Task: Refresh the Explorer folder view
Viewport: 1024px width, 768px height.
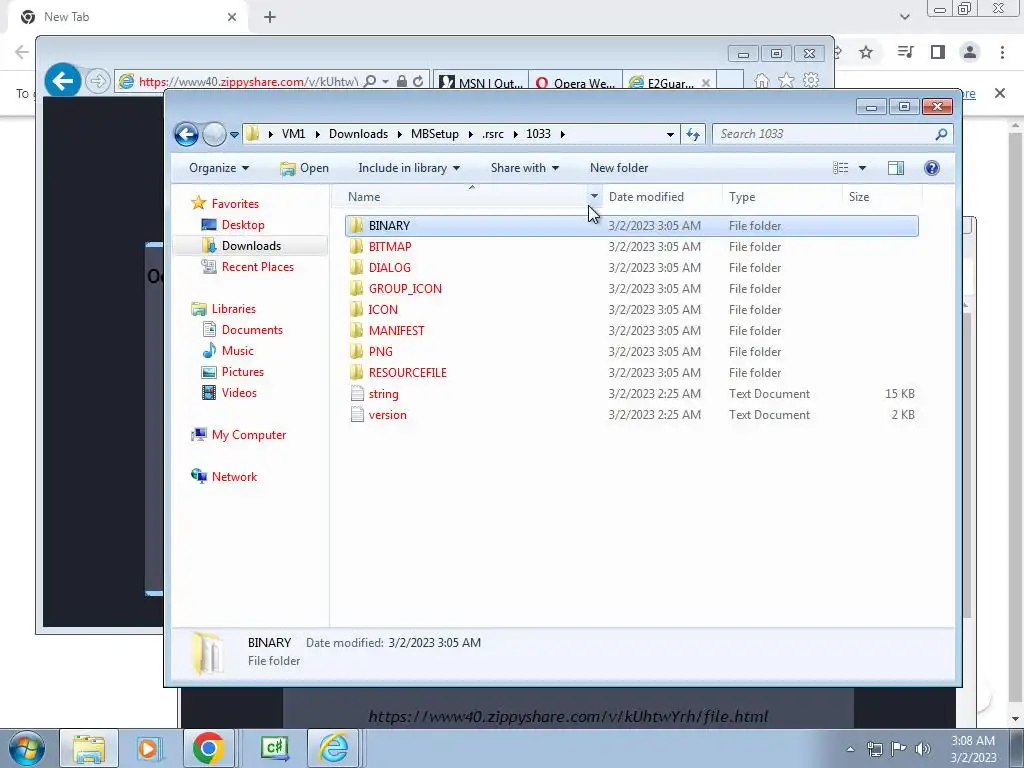Action: (693, 135)
